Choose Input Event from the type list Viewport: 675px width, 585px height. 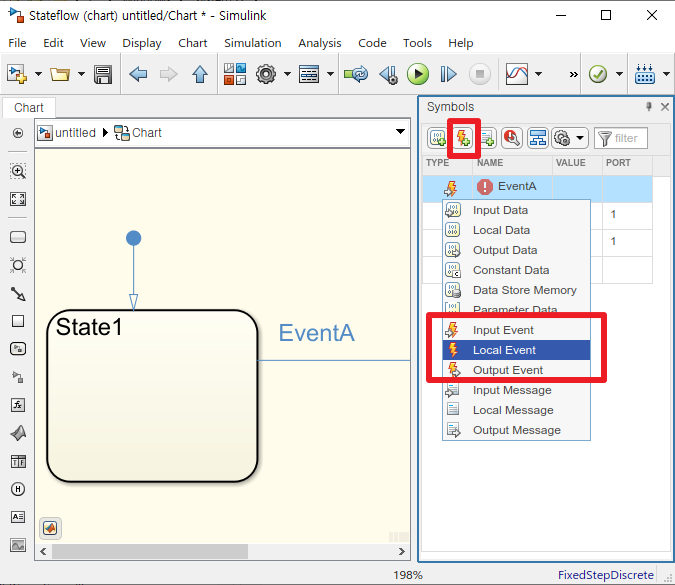516,330
